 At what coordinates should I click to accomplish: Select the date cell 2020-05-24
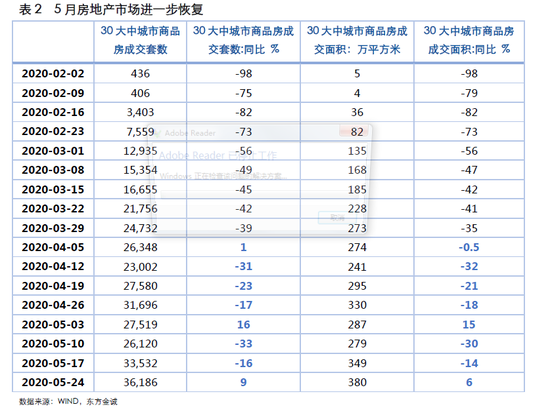(x=53, y=382)
